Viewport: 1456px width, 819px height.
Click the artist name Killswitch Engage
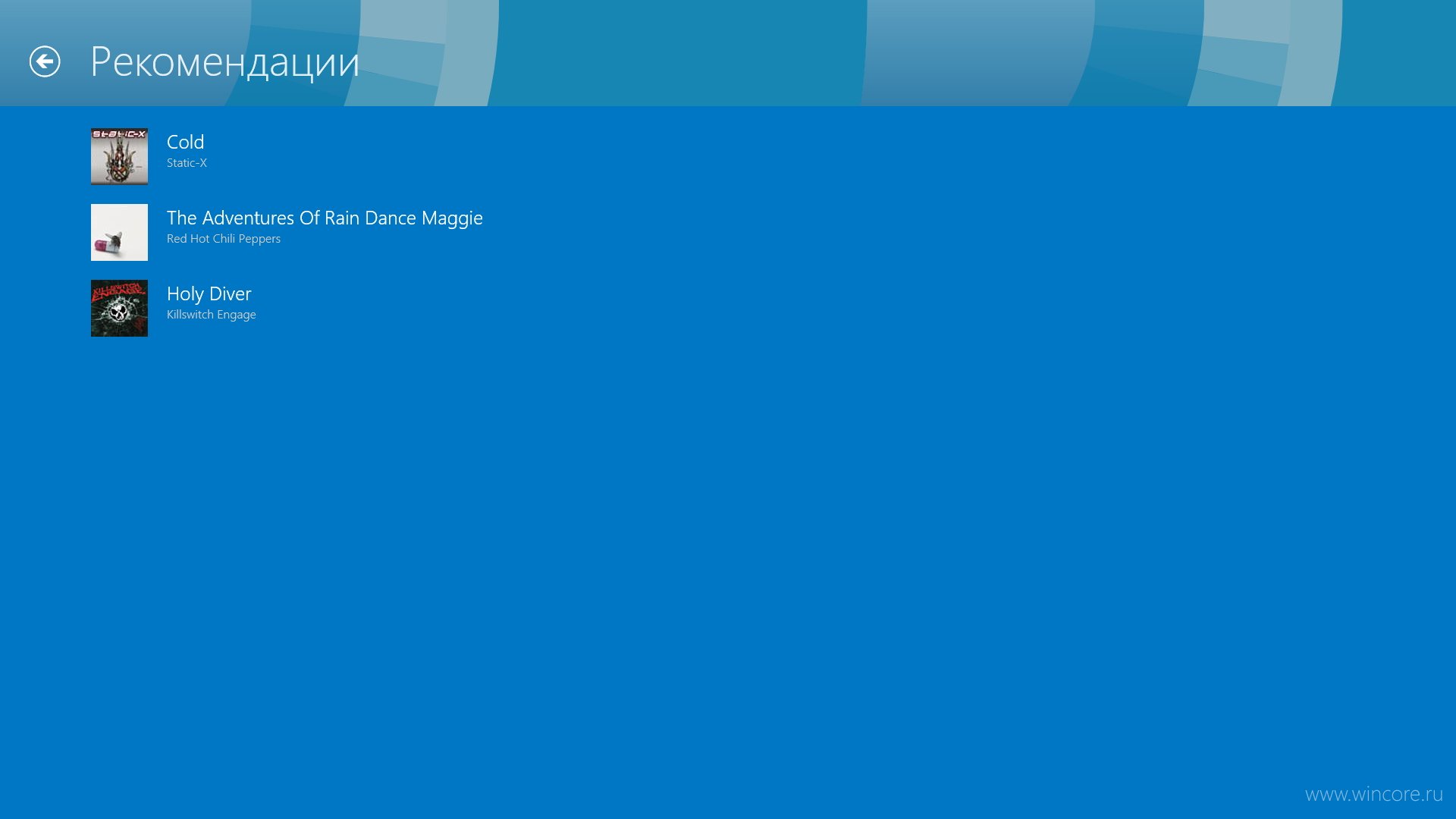point(211,315)
